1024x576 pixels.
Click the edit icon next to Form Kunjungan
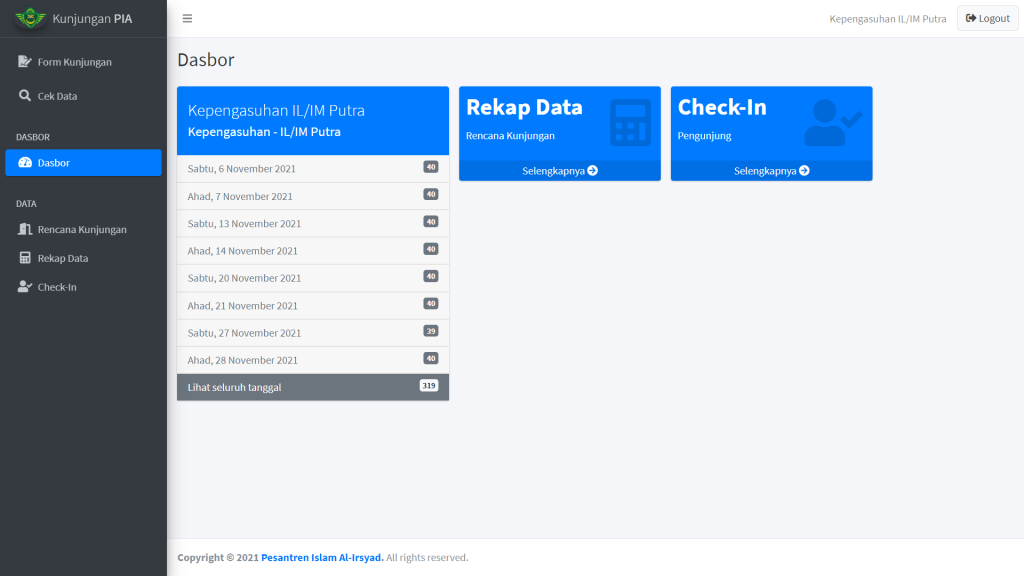[25, 62]
